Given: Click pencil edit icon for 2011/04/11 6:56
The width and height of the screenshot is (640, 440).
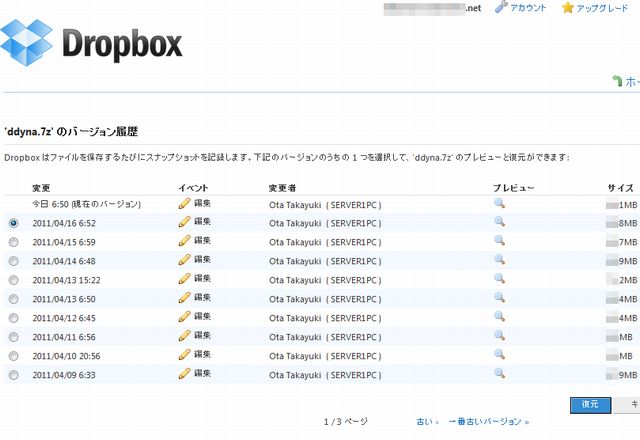Looking at the screenshot, I should pos(184,336).
